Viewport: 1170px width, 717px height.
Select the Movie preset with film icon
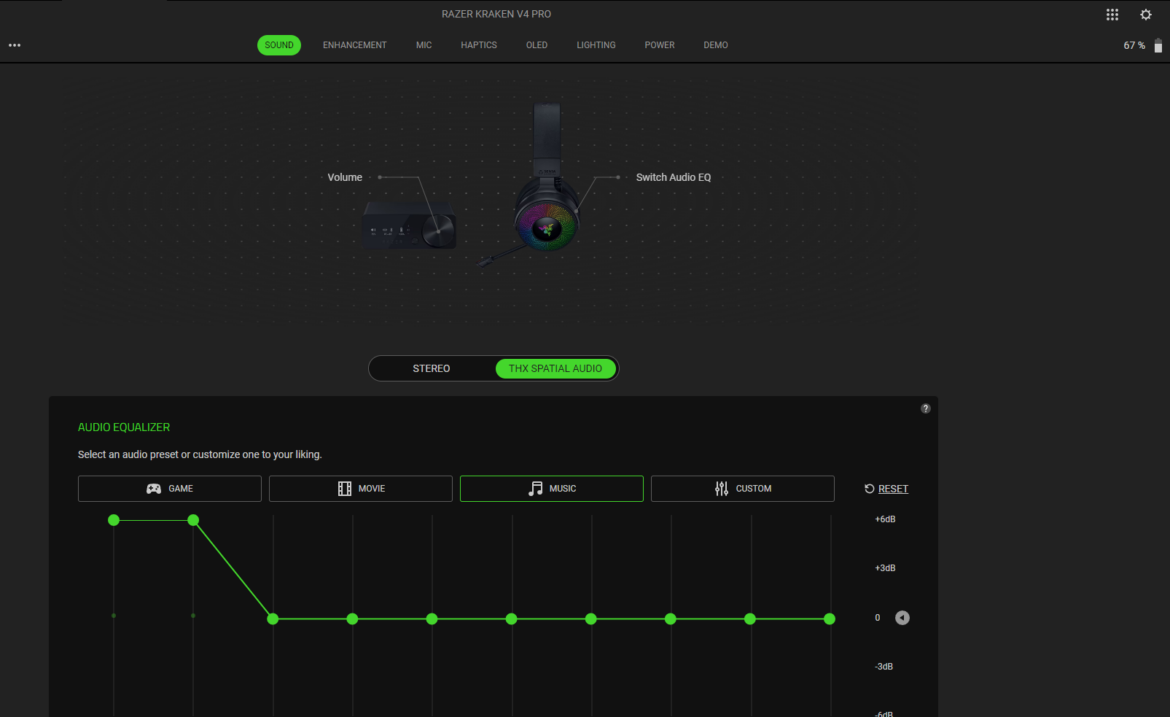(360, 488)
